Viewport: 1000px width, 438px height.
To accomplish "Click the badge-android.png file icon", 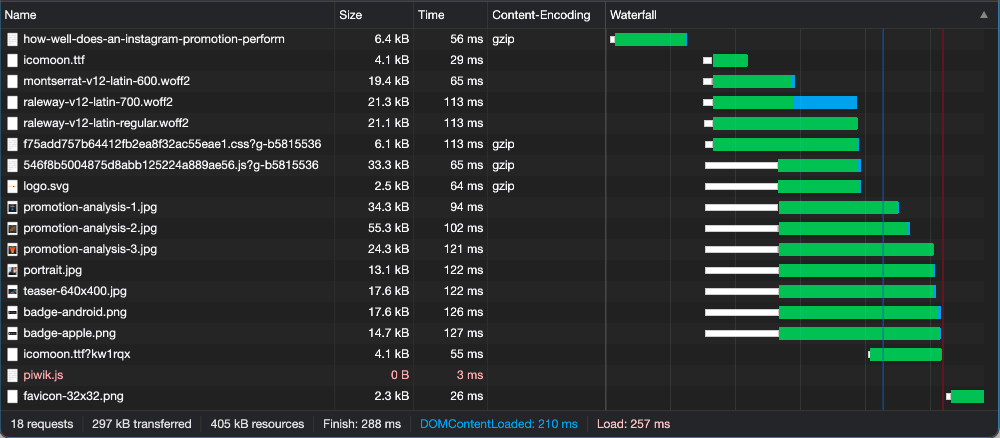I will coord(13,312).
